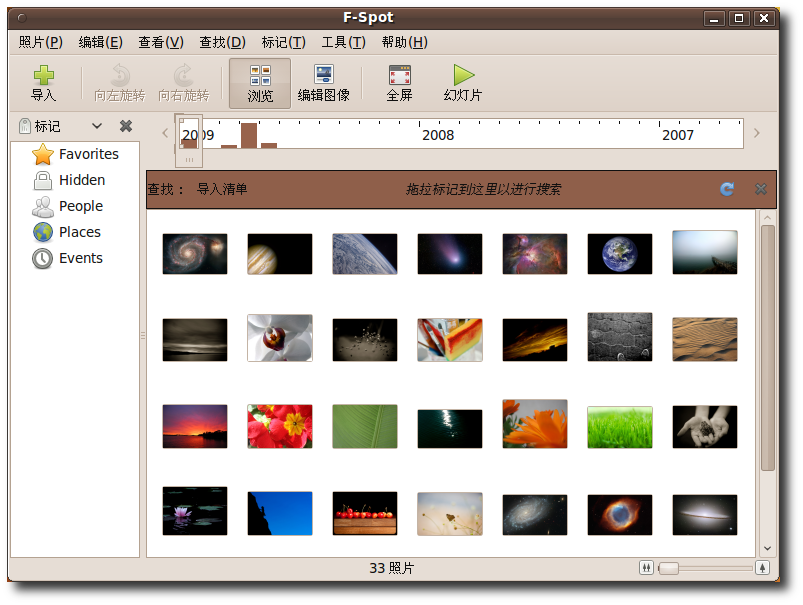This screenshot has width=803, height=605.
Task: Close the tags sidebar with X
Action: 126,126
